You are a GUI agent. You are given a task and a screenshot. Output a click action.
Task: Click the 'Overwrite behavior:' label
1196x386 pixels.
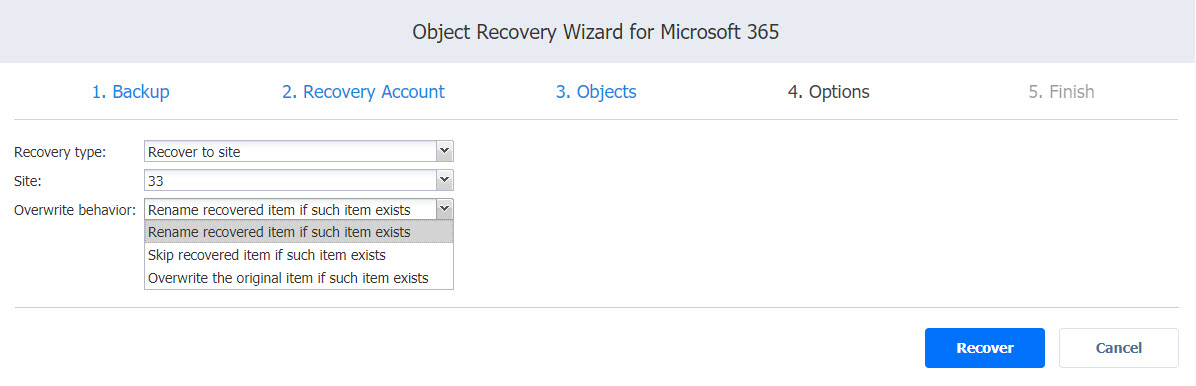75,210
